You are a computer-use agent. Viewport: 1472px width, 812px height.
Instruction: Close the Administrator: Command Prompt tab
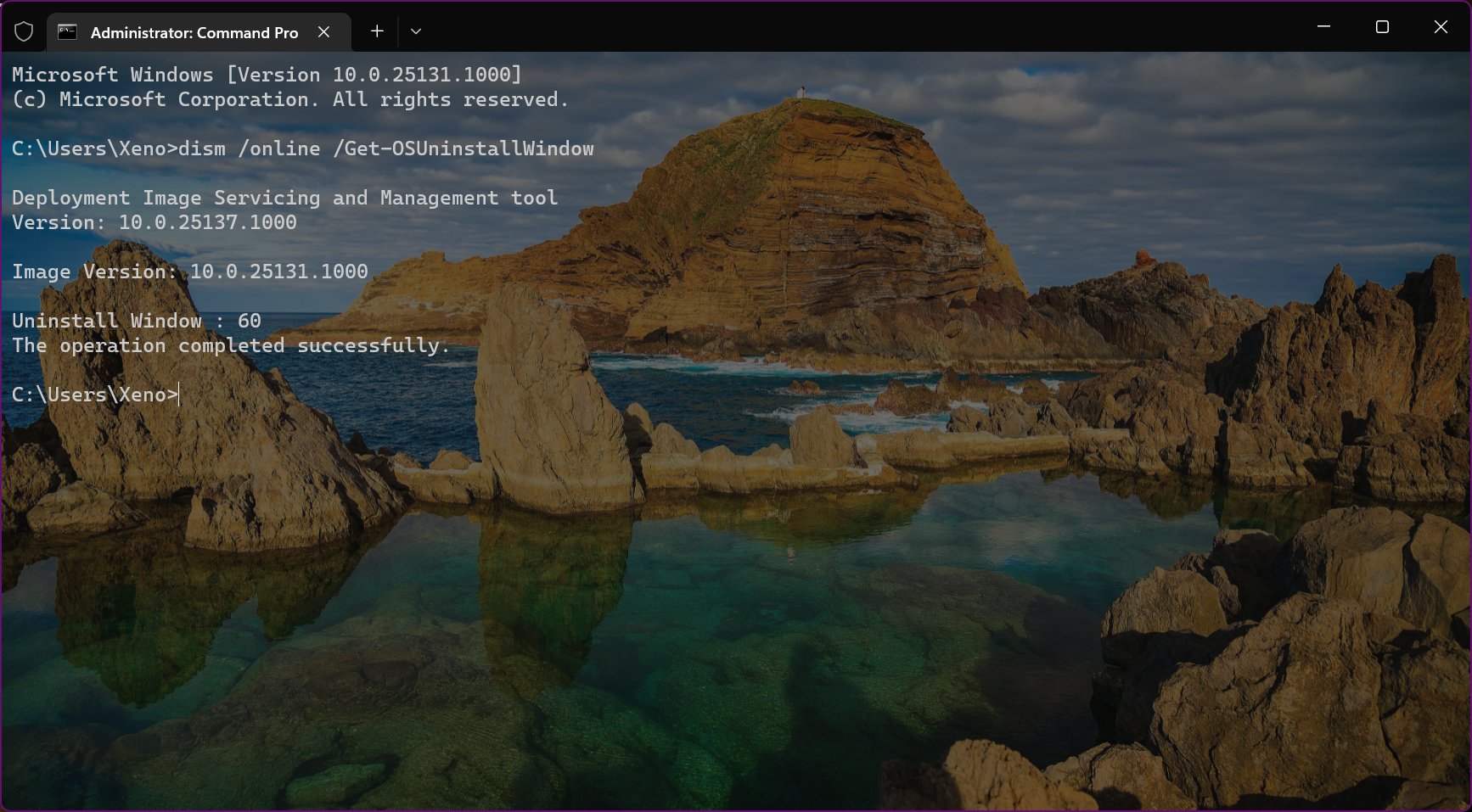pyautogui.click(x=325, y=31)
